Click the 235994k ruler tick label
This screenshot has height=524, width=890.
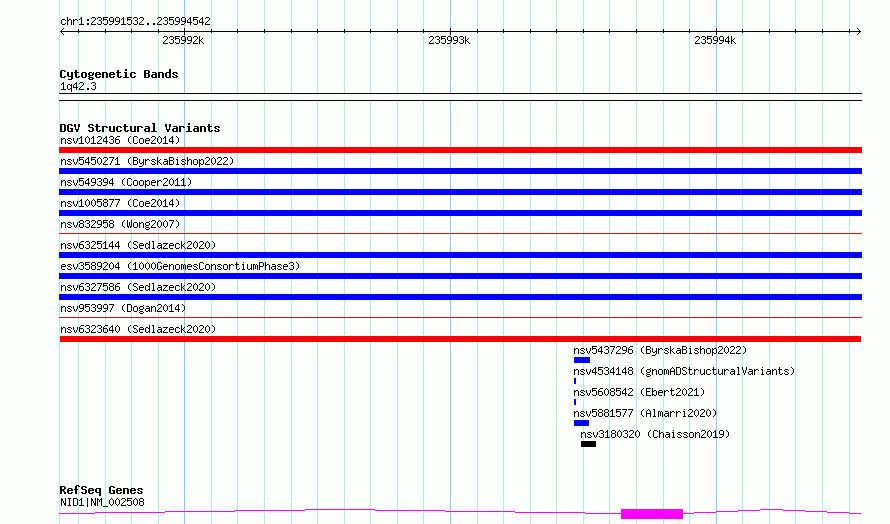[715, 40]
